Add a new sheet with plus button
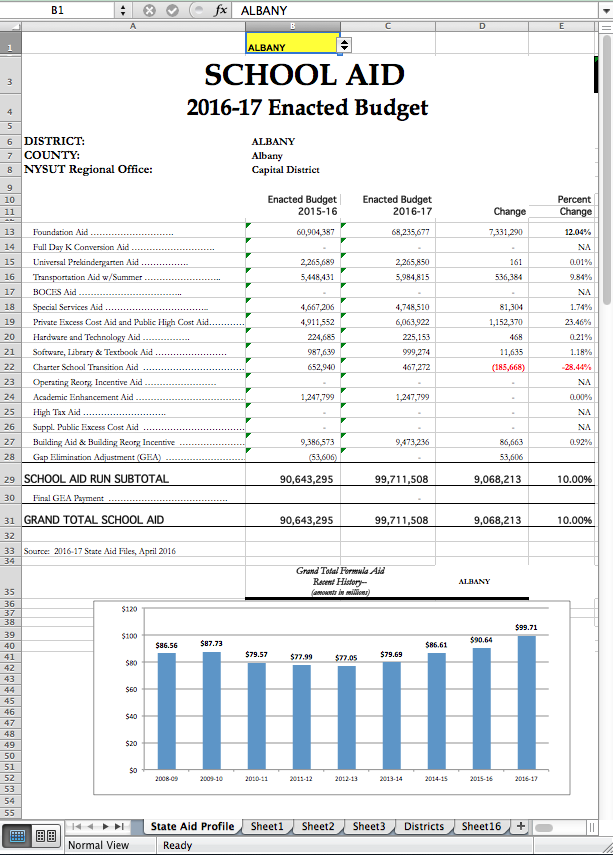The image size is (613, 855). [x=520, y=826]
